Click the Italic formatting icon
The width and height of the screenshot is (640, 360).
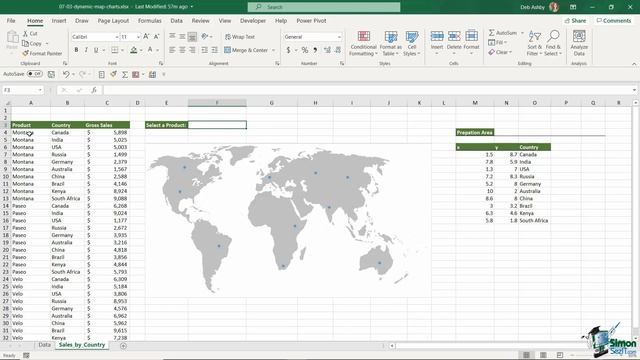click(x=86, y=50)
